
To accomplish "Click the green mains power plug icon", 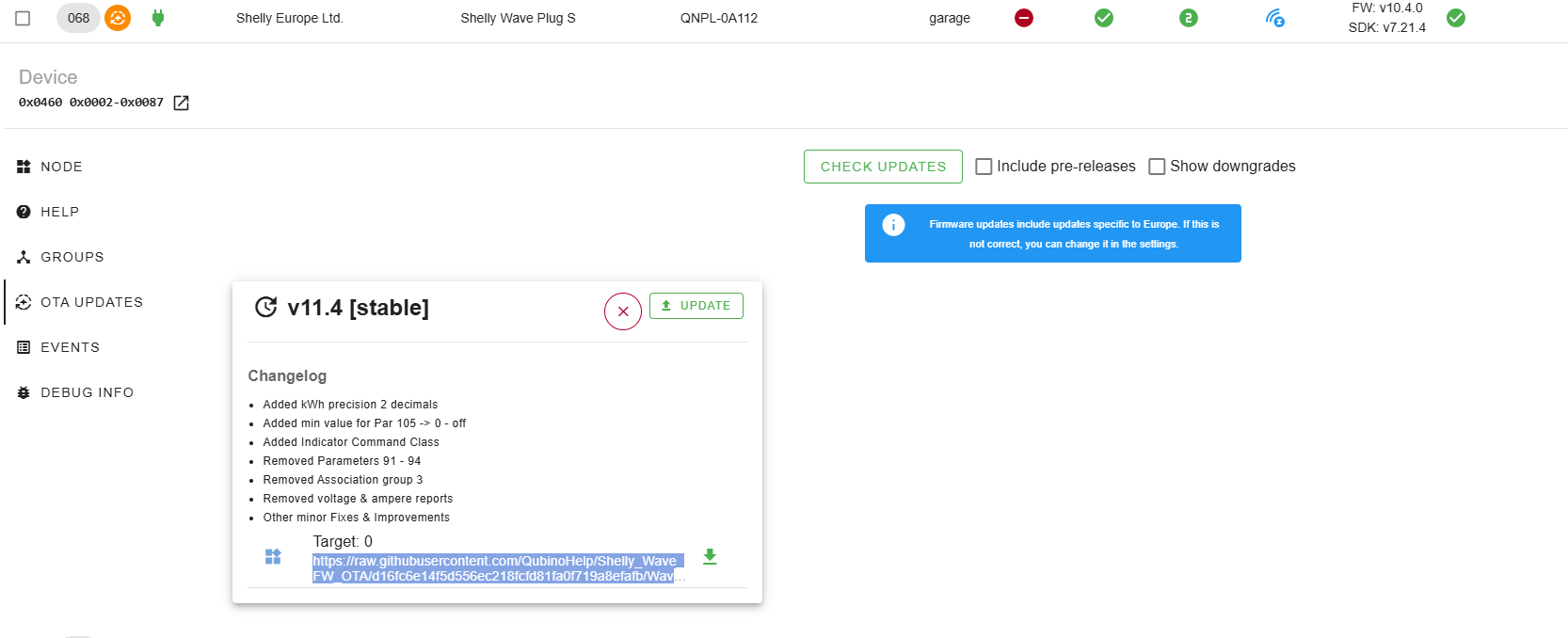I will coord(158,18).
